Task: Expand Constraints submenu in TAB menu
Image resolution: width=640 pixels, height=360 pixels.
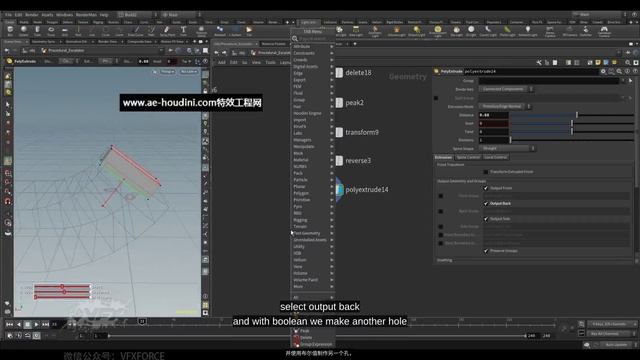Action: [313, 53]
